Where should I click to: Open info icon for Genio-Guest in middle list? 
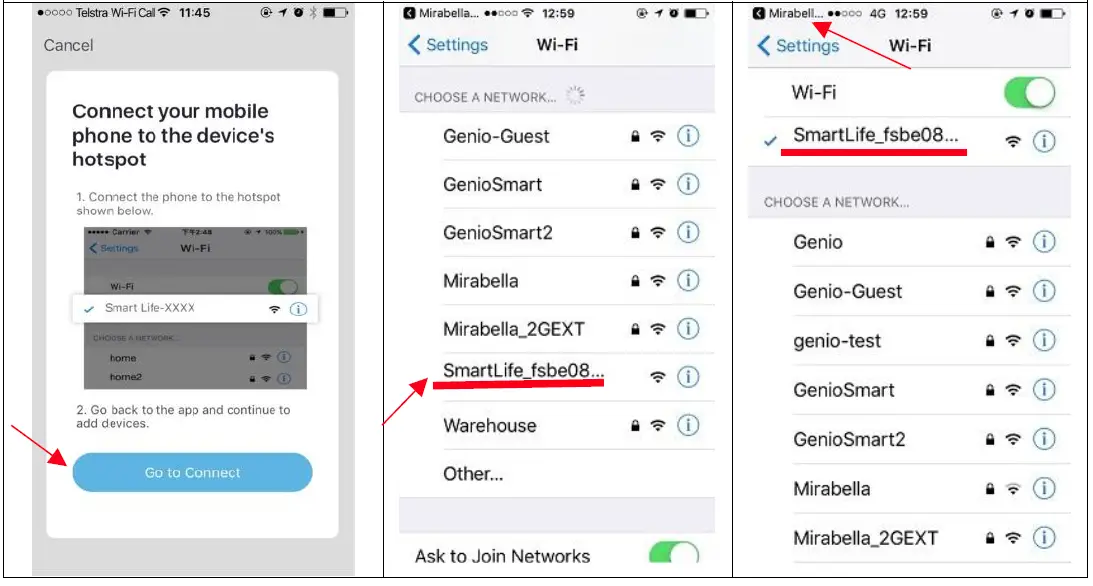pos(688,136)
